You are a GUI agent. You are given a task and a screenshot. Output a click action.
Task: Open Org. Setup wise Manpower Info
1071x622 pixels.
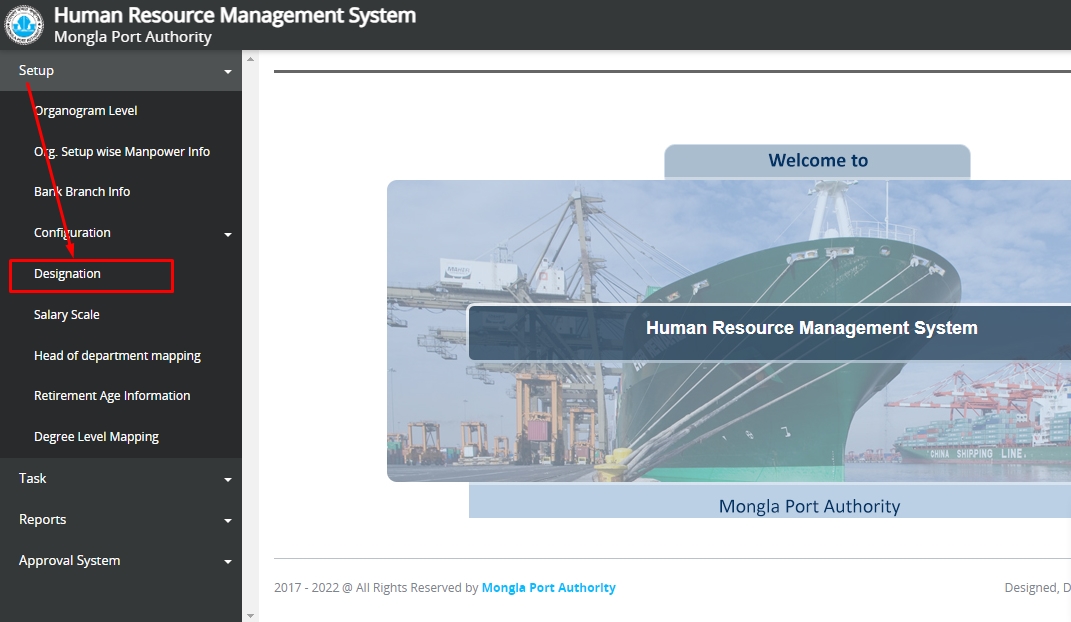122,152
